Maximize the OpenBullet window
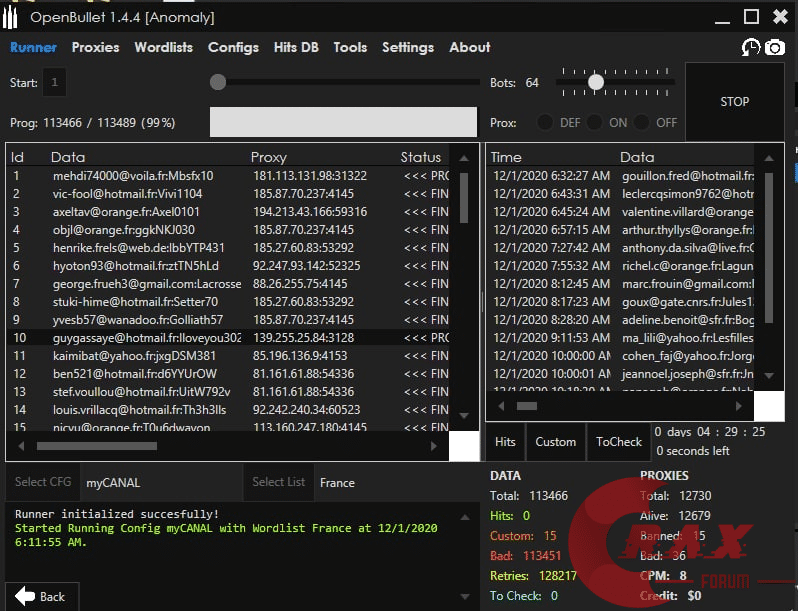The image size is (798, 611). click(752, 17)
